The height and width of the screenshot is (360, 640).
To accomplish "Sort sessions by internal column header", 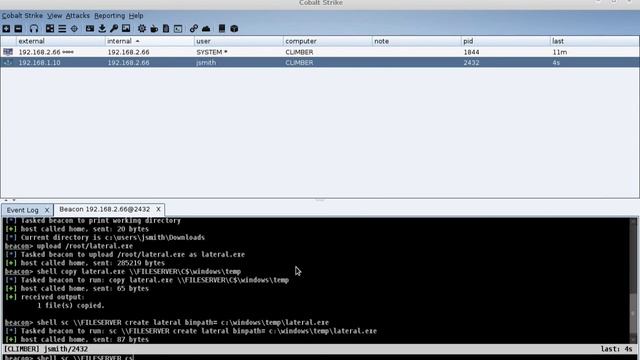I will (149, 41).
